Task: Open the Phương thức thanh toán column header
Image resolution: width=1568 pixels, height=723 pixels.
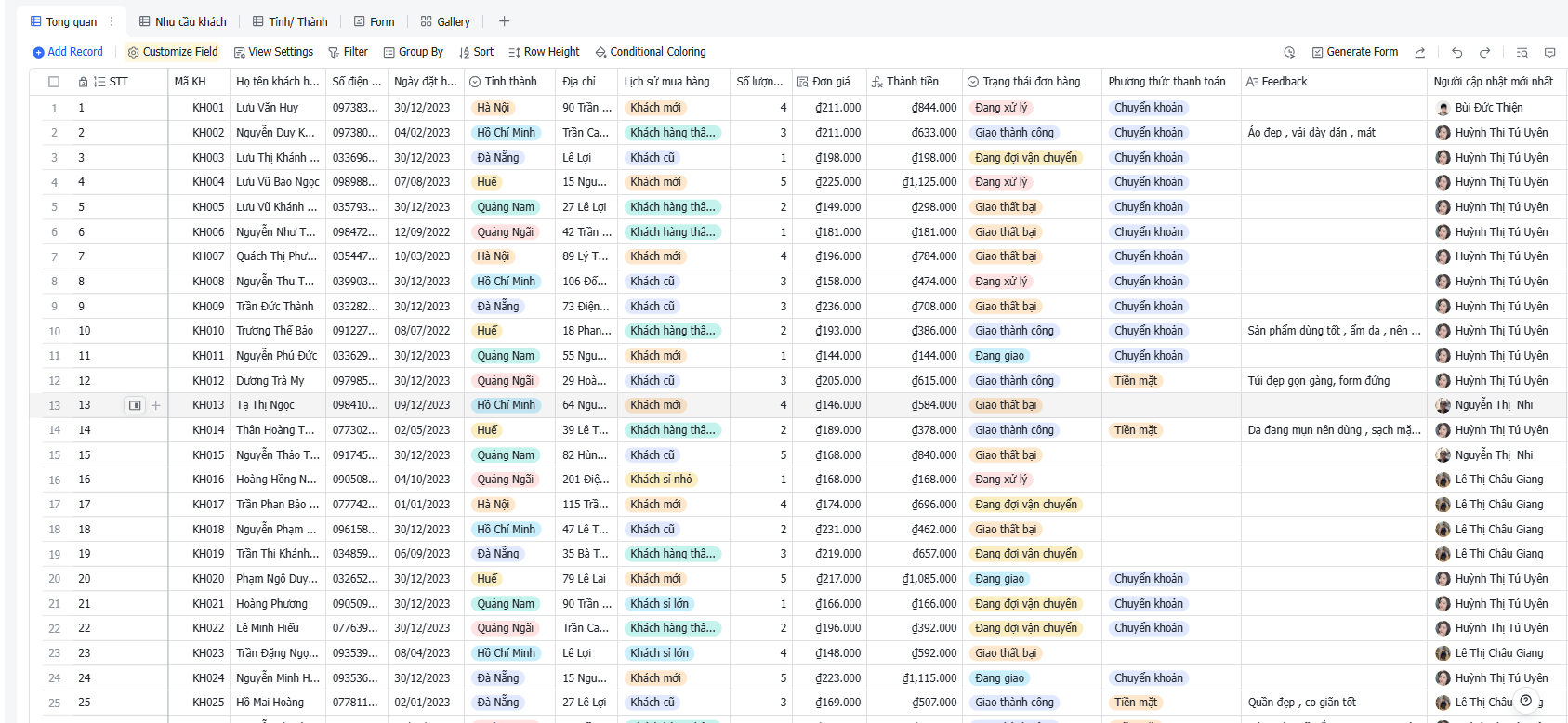Action: [1171, 82]
